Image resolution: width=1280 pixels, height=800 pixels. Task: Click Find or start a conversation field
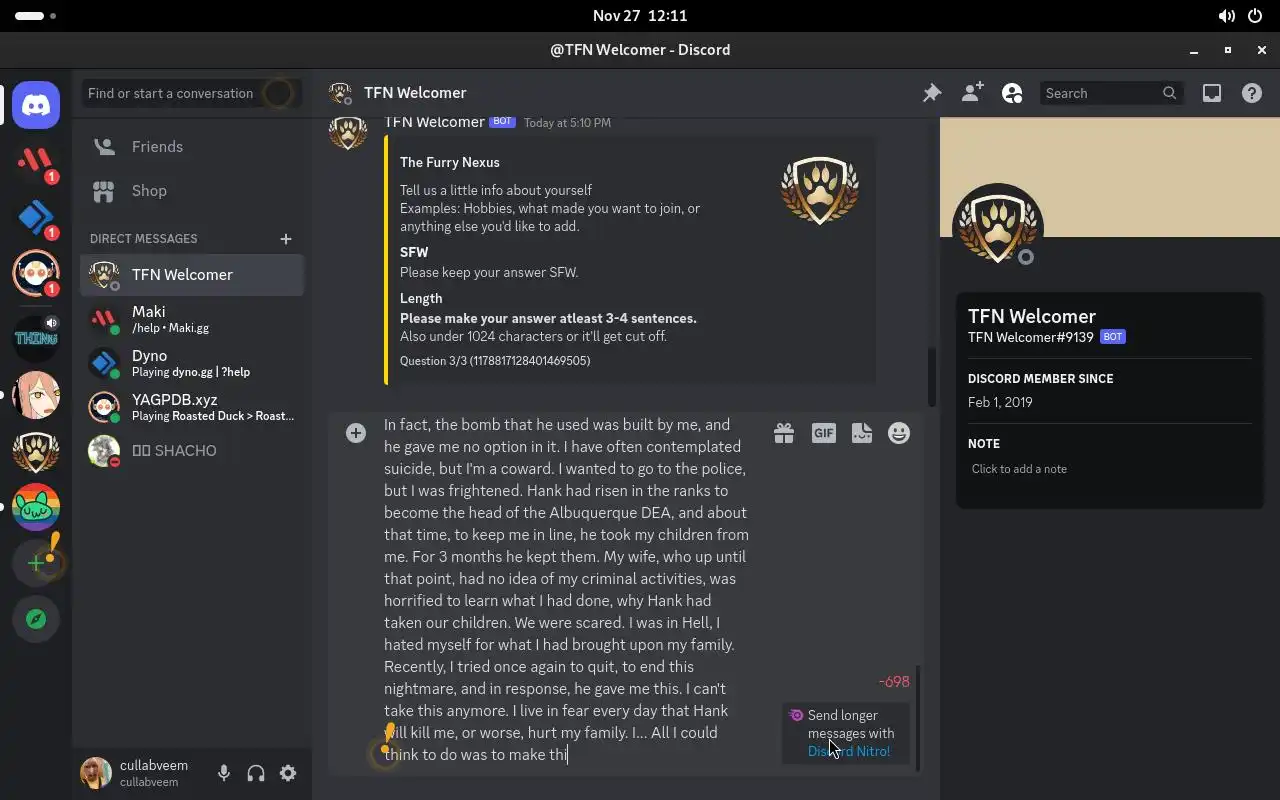pos(192,93)
